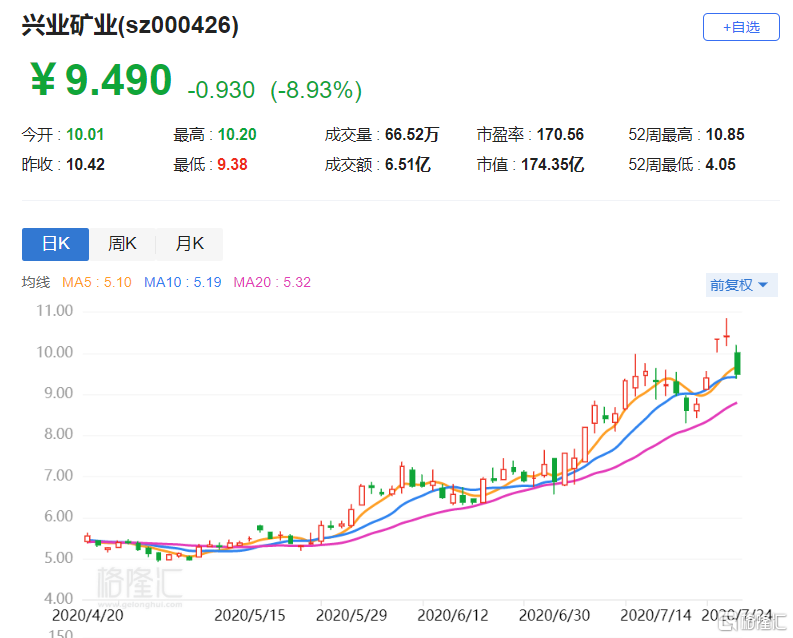Click the 2020/7/14 date axis label
Viewport: 793px width, 638px height.
pos(655,616)
